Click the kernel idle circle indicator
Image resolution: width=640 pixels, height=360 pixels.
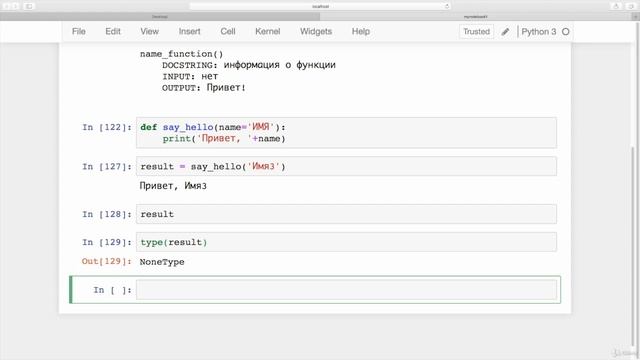[565, 31]
